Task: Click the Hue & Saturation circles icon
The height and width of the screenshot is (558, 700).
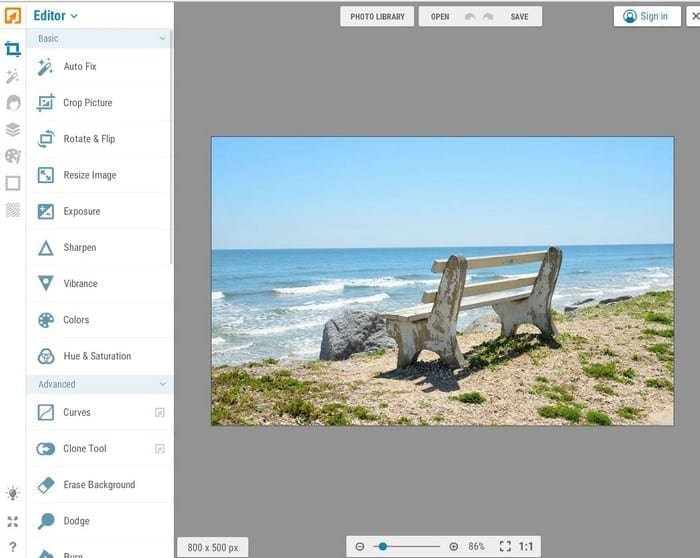Action: pyautogui.click(x=46, y=356)
